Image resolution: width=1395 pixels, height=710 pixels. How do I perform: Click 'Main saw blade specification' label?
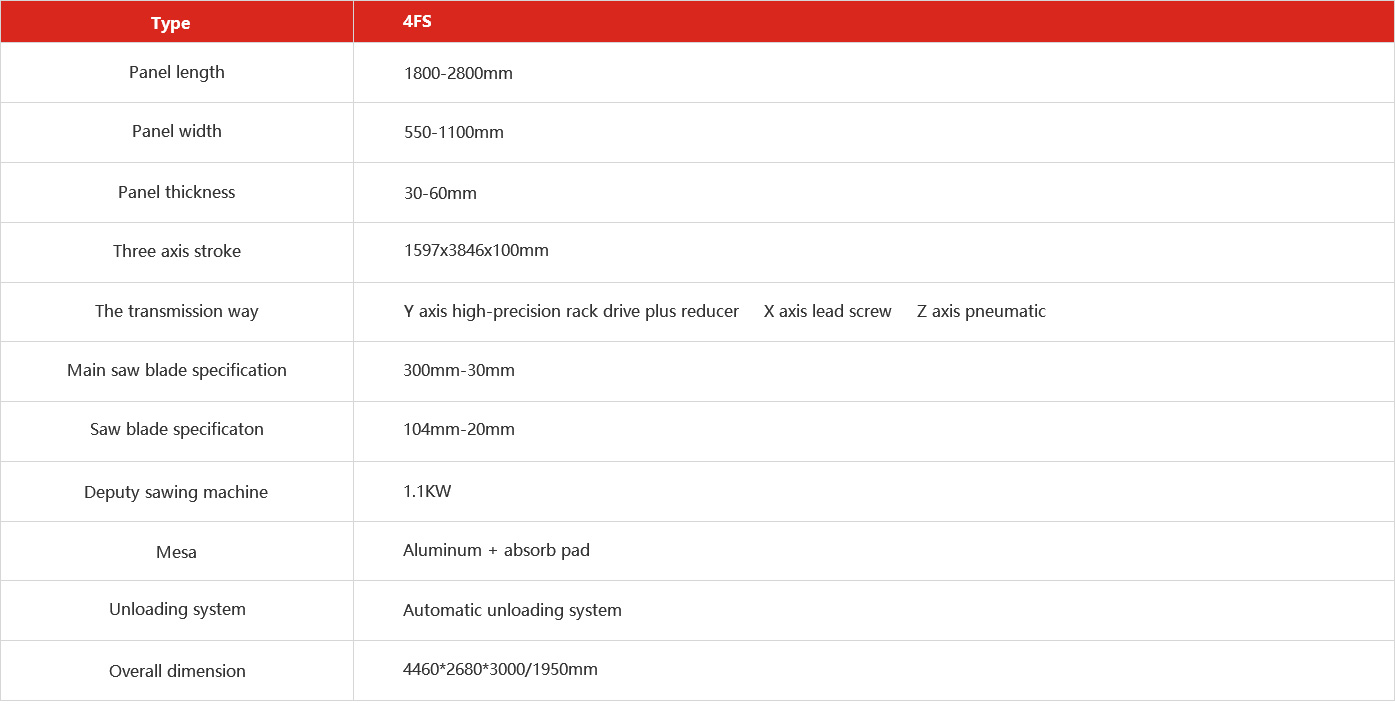coord(177,370)
